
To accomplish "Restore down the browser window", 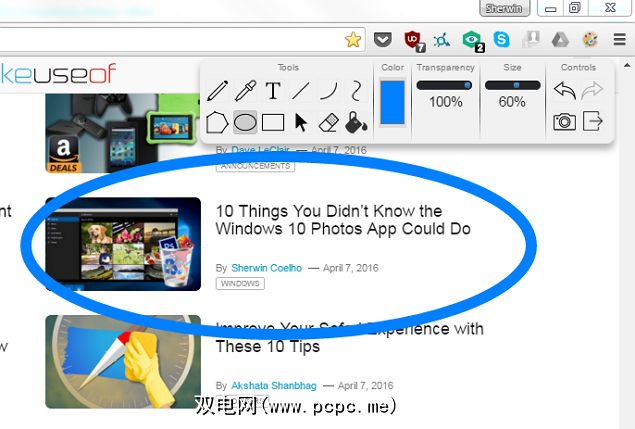I will click(575, 8).
